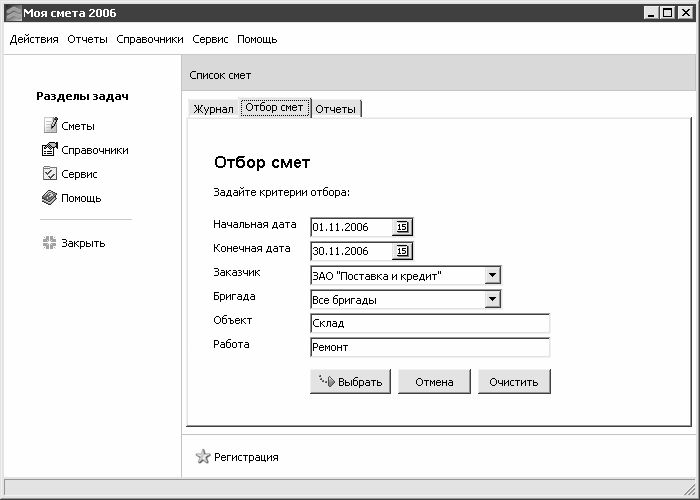Click the Сметы icon in sidebar
The width and height of the screenshot is (700, 500).
point(50,126)
